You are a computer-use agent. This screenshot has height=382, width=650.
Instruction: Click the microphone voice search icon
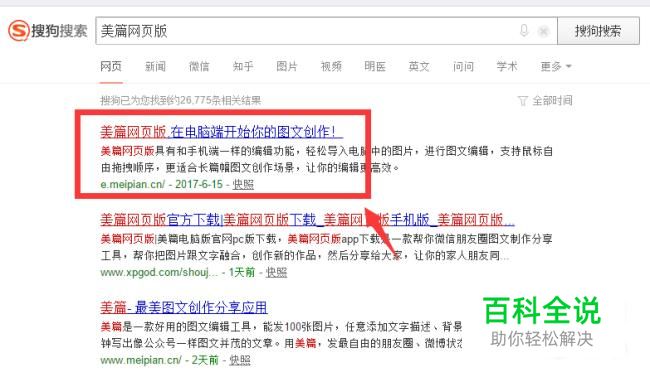click(x=524, y=31)
